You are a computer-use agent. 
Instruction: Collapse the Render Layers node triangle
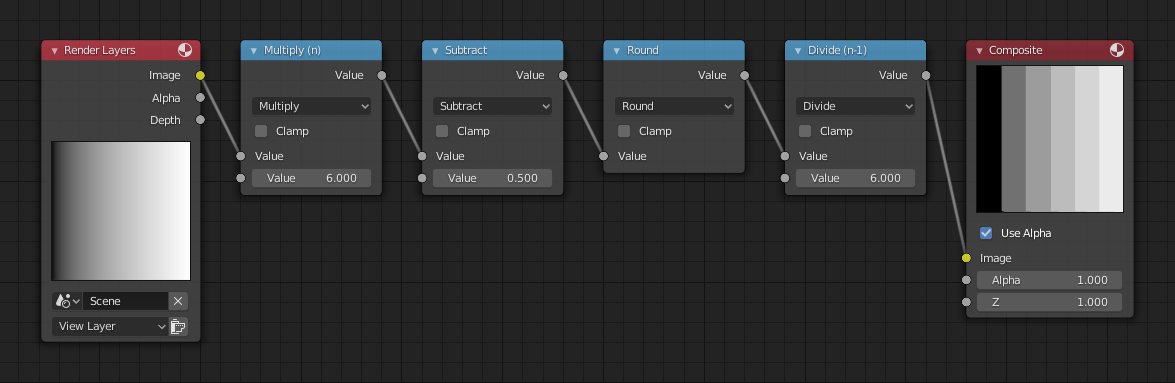tap(54, 51)
